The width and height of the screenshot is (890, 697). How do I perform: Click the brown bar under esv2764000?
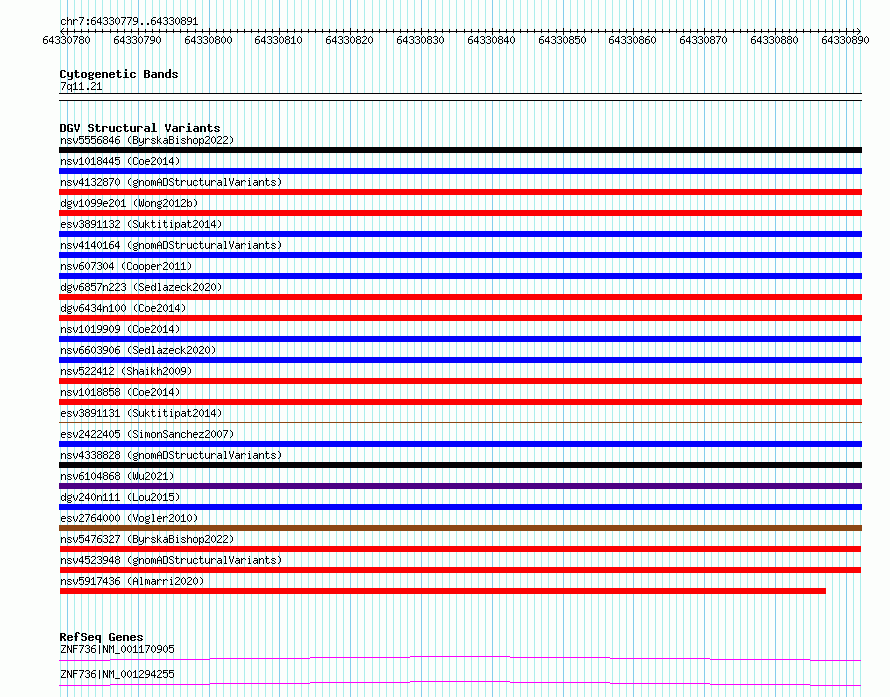pos(460,528)
